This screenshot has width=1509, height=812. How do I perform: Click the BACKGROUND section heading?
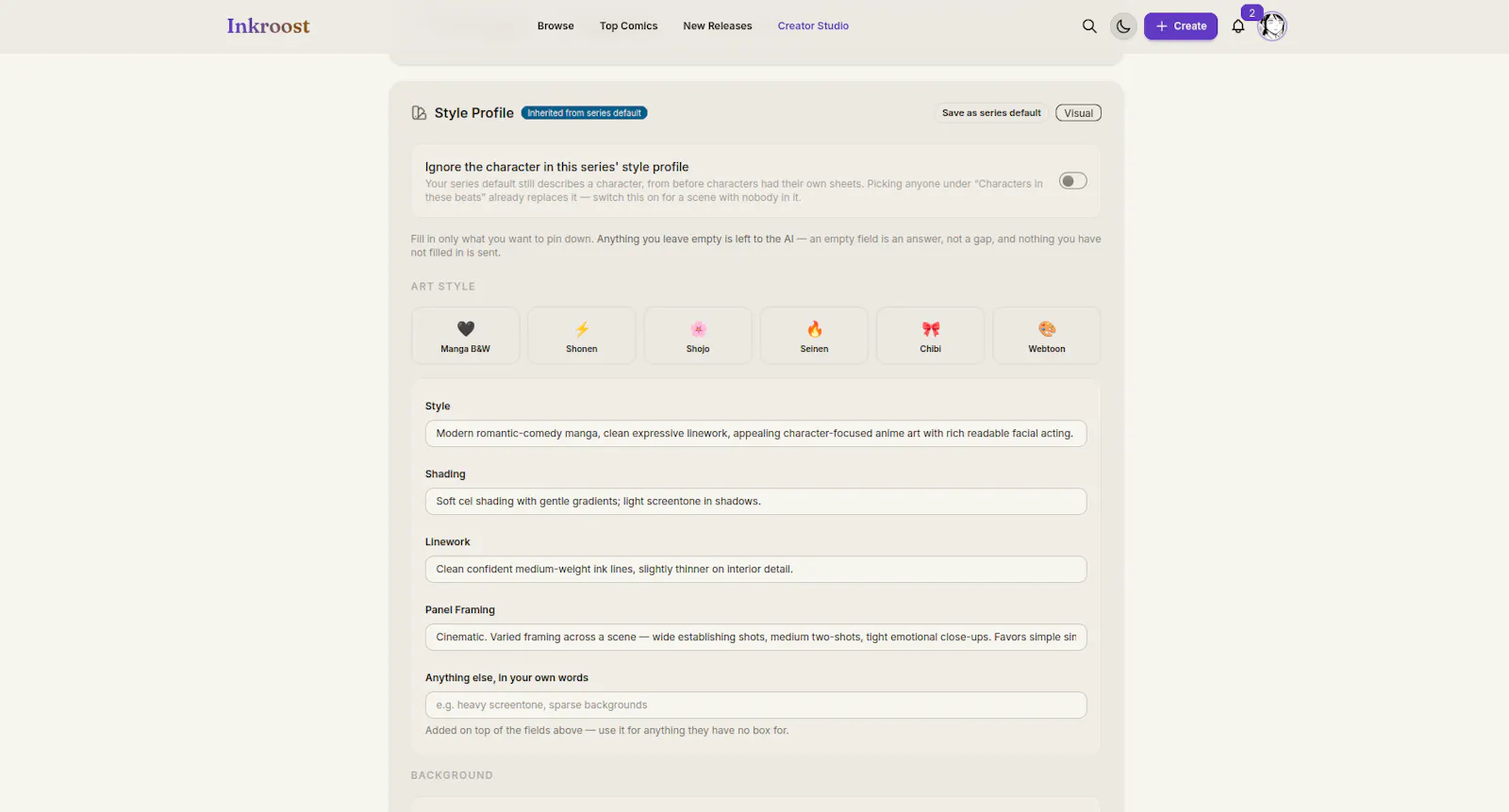click(x=452, y=775)
